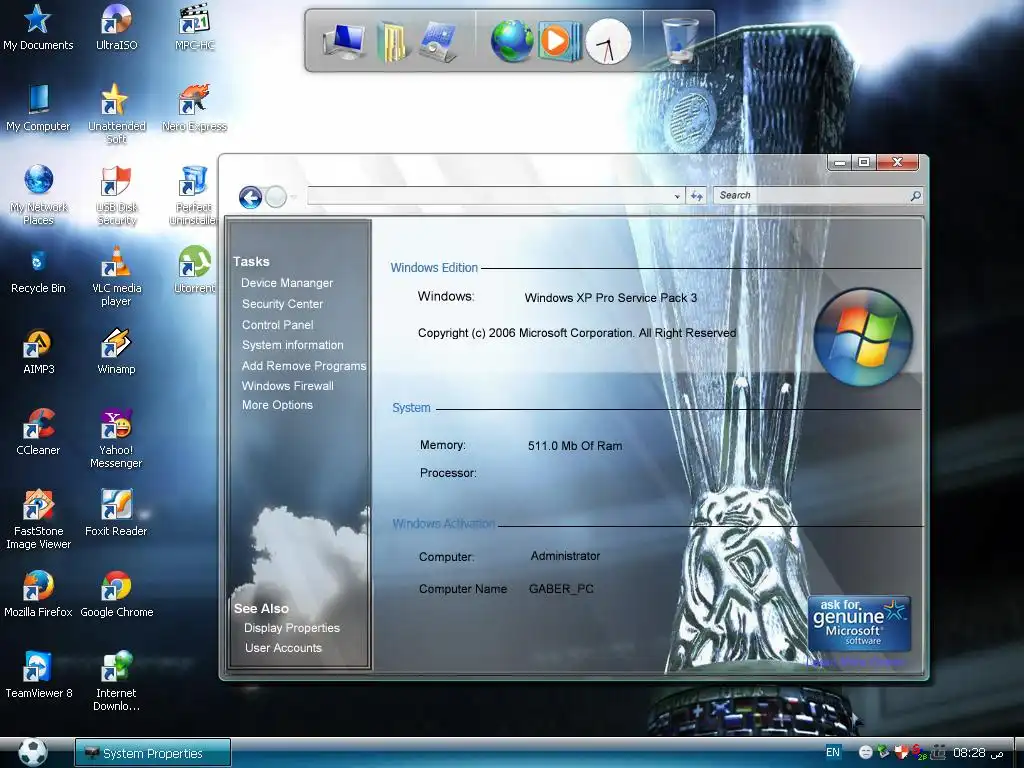This screenshot has width=1024, height=768.
Task: Open recent pages arrow beside navigation buttons
Action: click(294, 197)
